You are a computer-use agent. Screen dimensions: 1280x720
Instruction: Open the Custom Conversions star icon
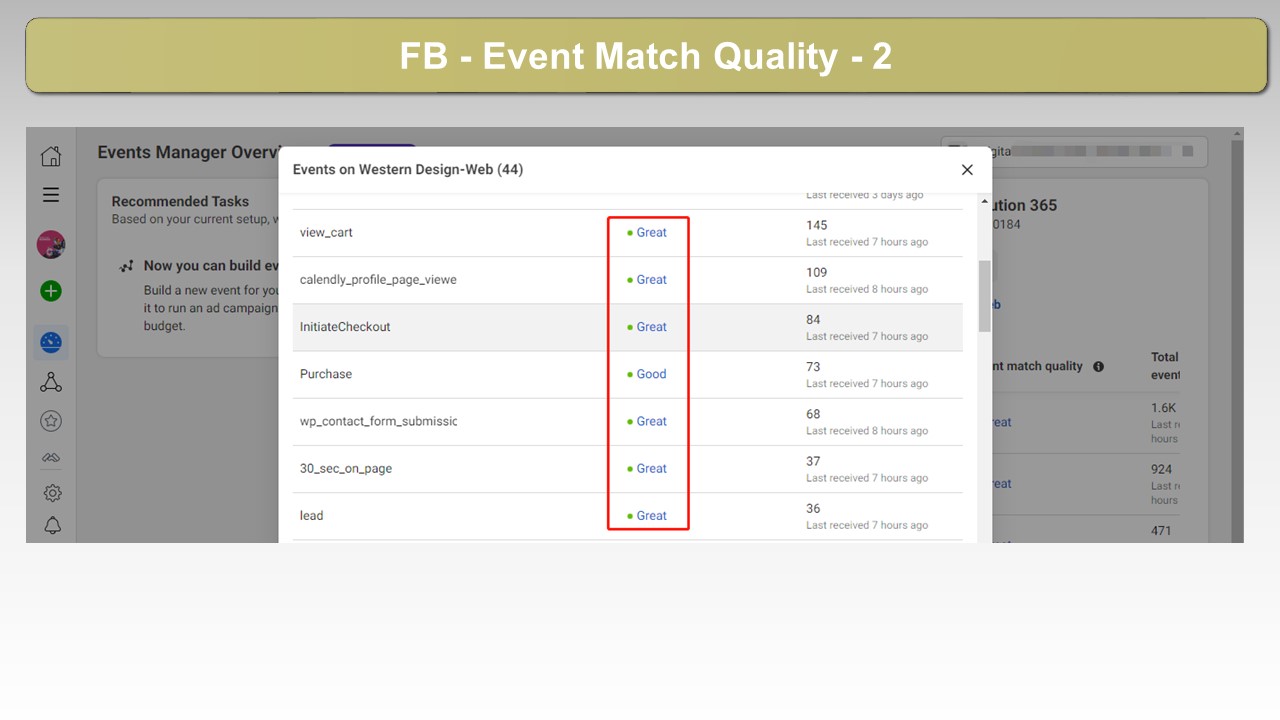tap(51, 421)
